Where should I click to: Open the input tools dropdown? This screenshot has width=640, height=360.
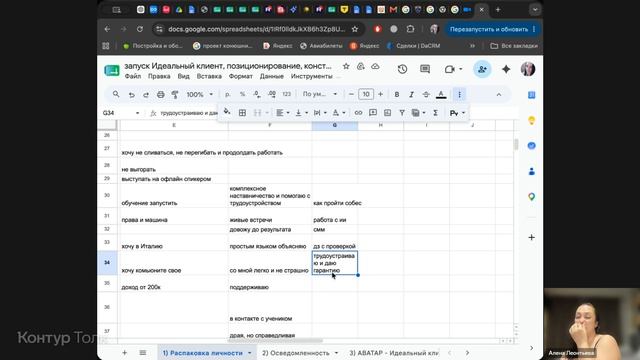click(x=457, y=113)
